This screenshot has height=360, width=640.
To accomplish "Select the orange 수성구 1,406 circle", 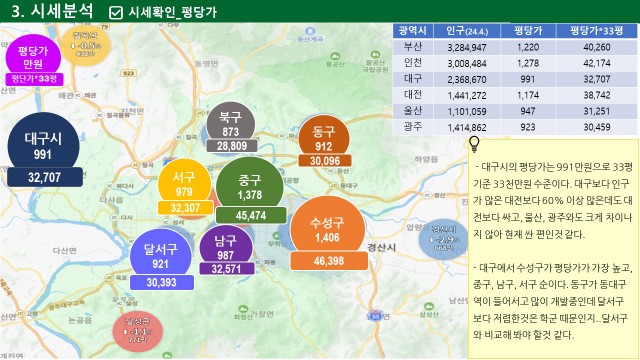I will point(327,229).
